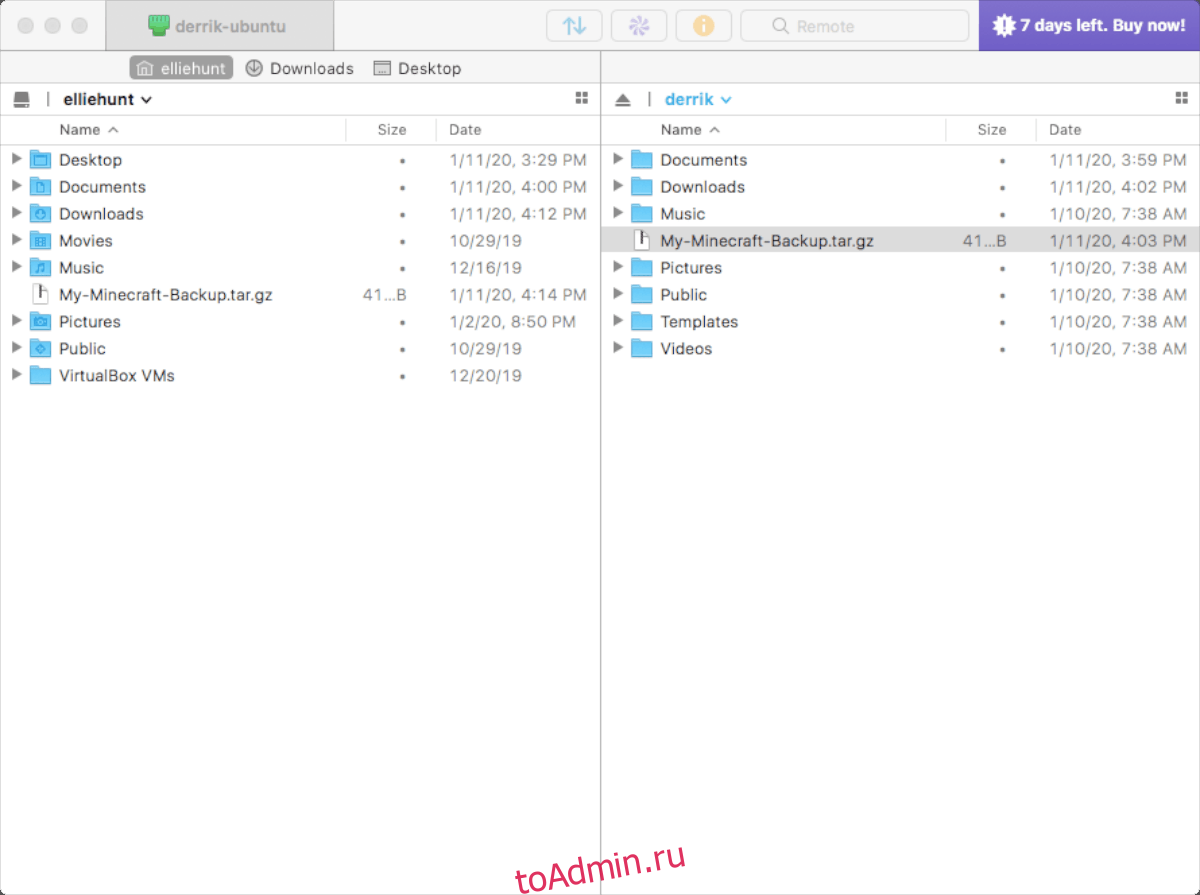Open the Downloads favorite in the bar
1200x895 pixels.
coord(300,68)
